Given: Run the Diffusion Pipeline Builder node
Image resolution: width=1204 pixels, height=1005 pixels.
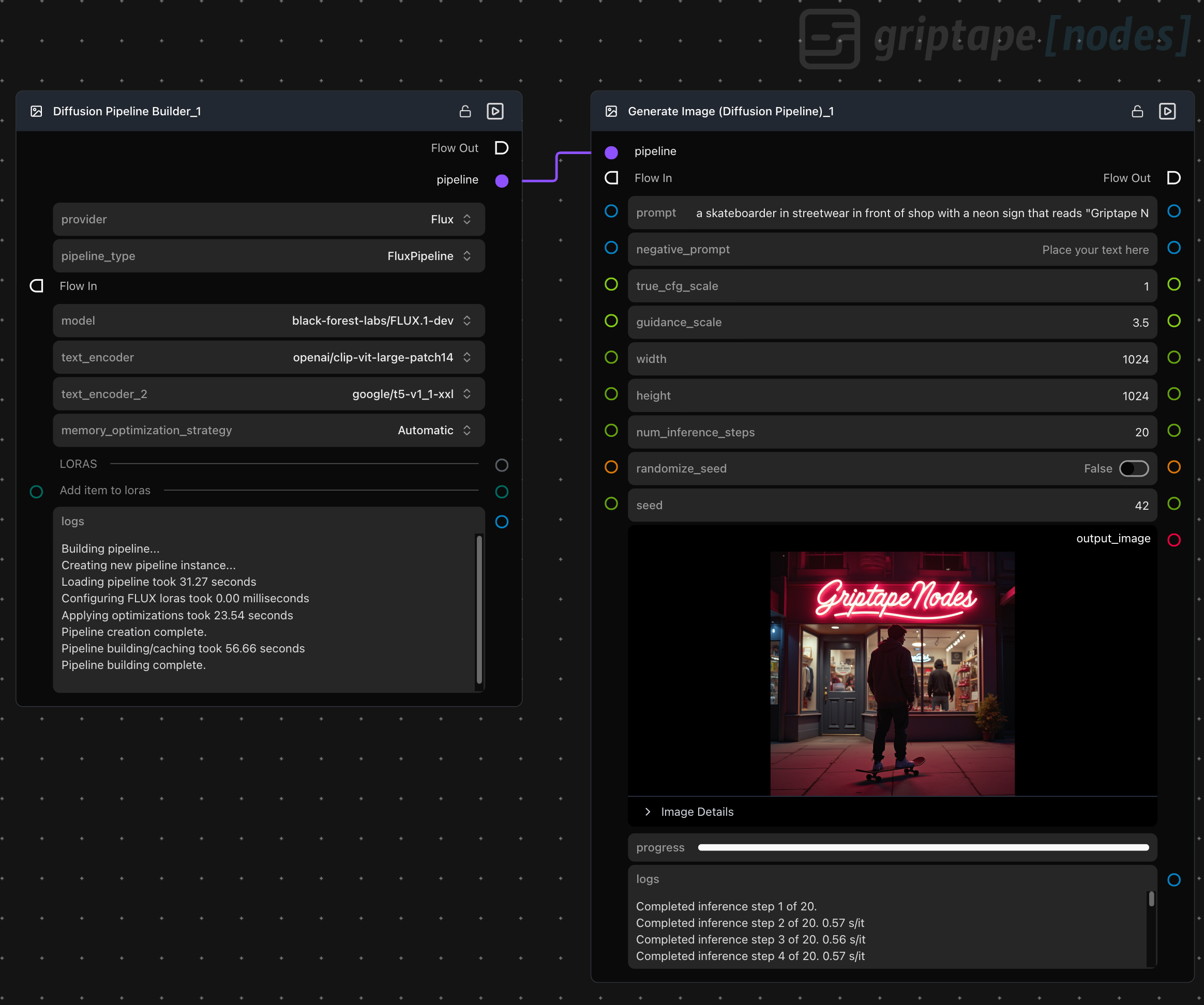Looking at the screenshot, I should tap(495, 111).
